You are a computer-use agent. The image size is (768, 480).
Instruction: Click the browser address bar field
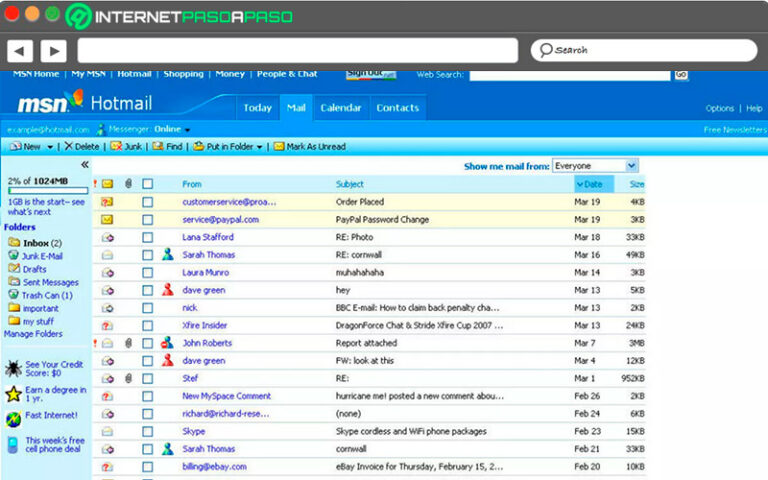pos(298,50)
